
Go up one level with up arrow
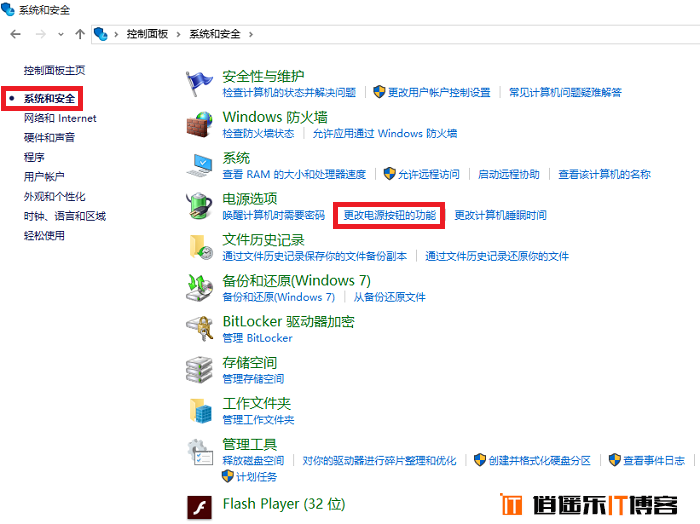pos(80,34)
